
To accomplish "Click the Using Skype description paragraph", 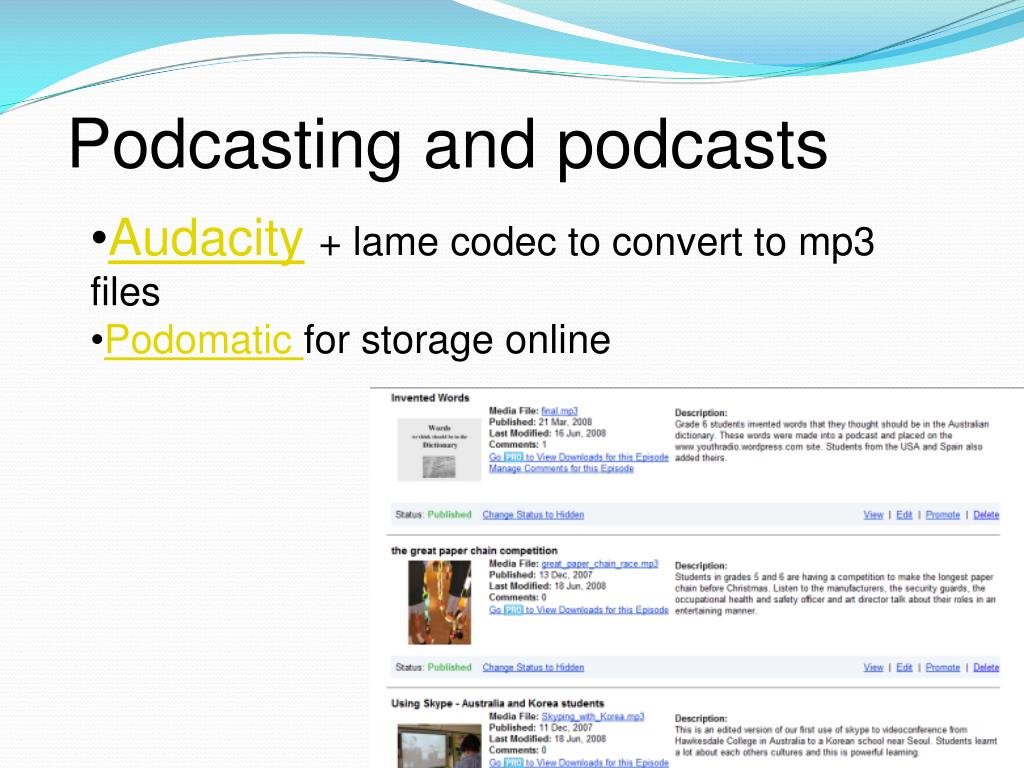I will coord(836,741).
